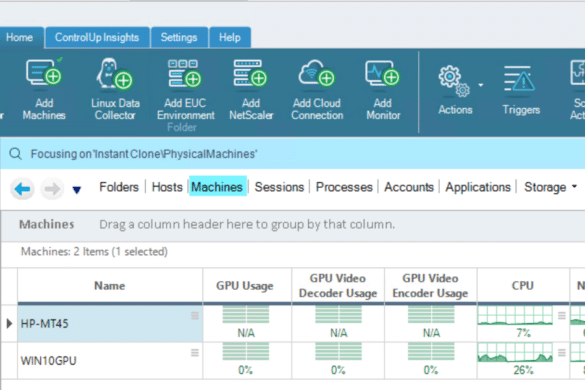Open the navigation history dropdown arrow

[77, 190]
